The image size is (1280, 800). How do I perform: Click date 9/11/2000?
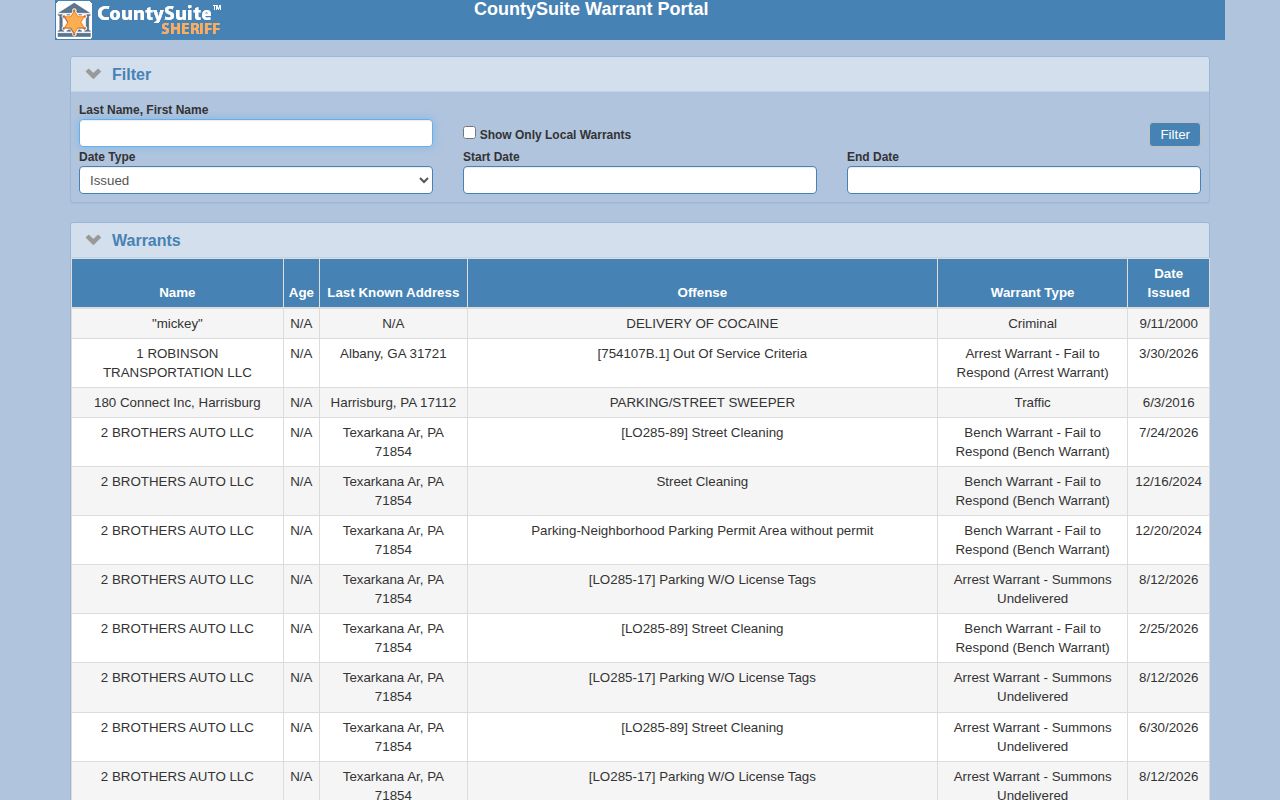tap(1168, 324)
